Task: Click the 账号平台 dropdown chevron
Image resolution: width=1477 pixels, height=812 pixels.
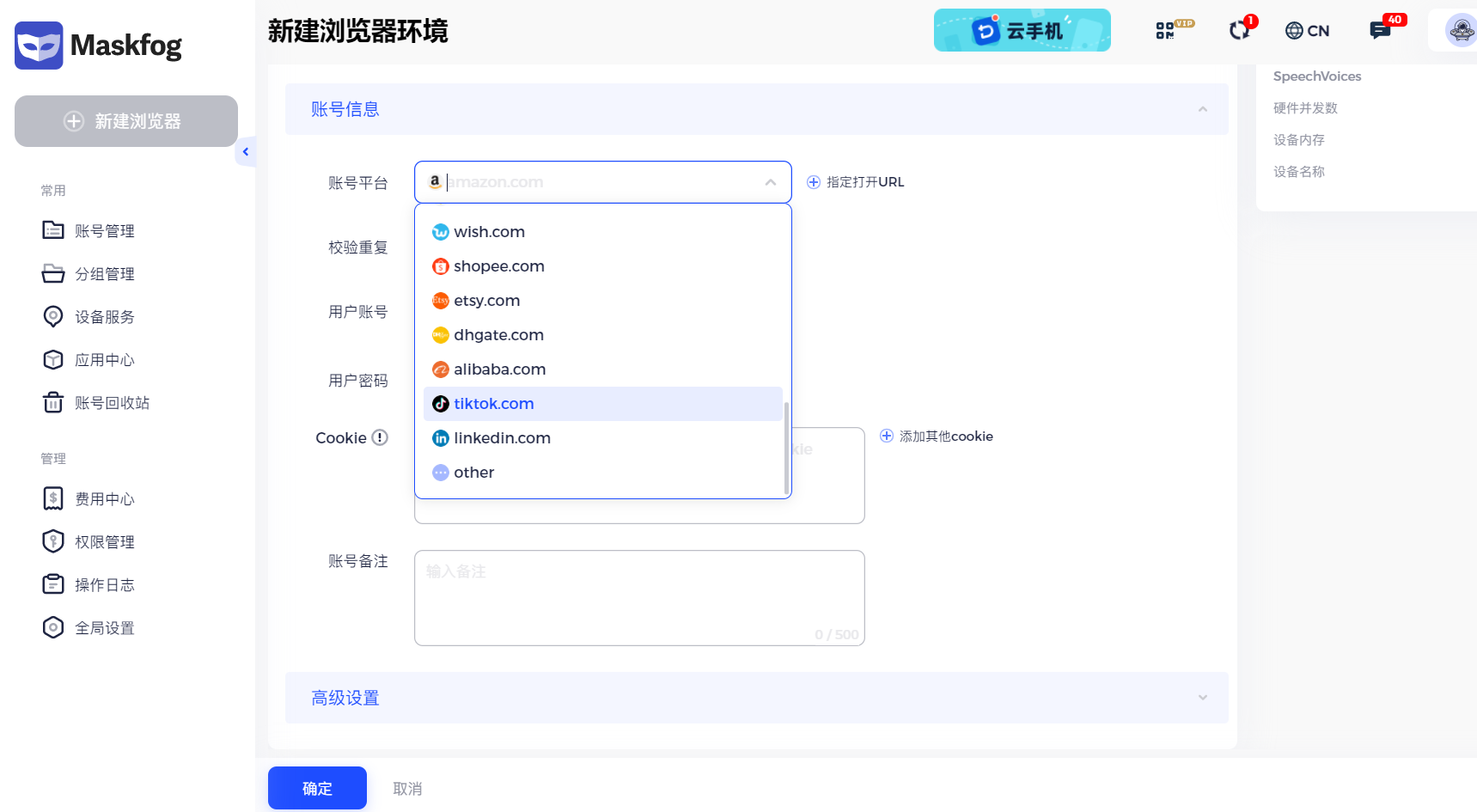Action: (x=771, y=182)
